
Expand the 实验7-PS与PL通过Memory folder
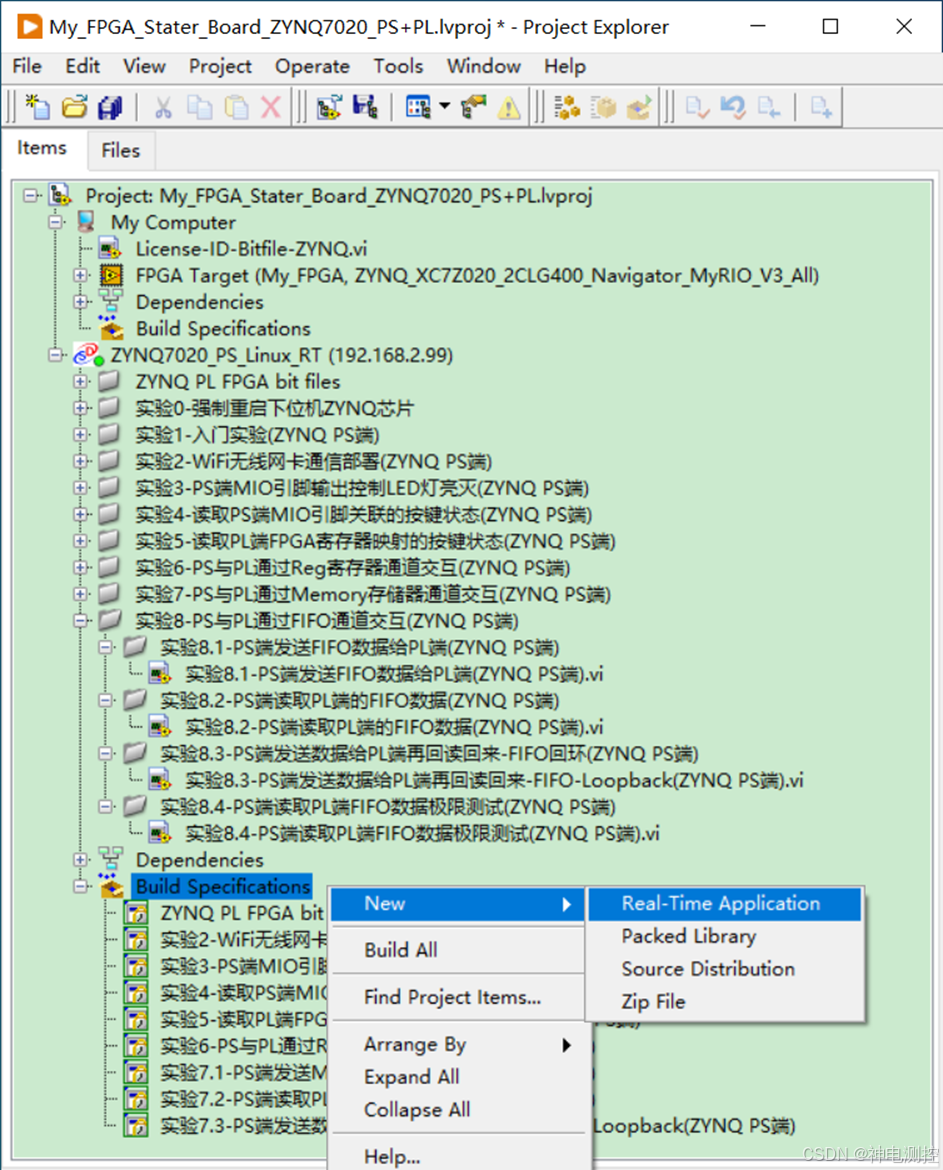(80, 594)
